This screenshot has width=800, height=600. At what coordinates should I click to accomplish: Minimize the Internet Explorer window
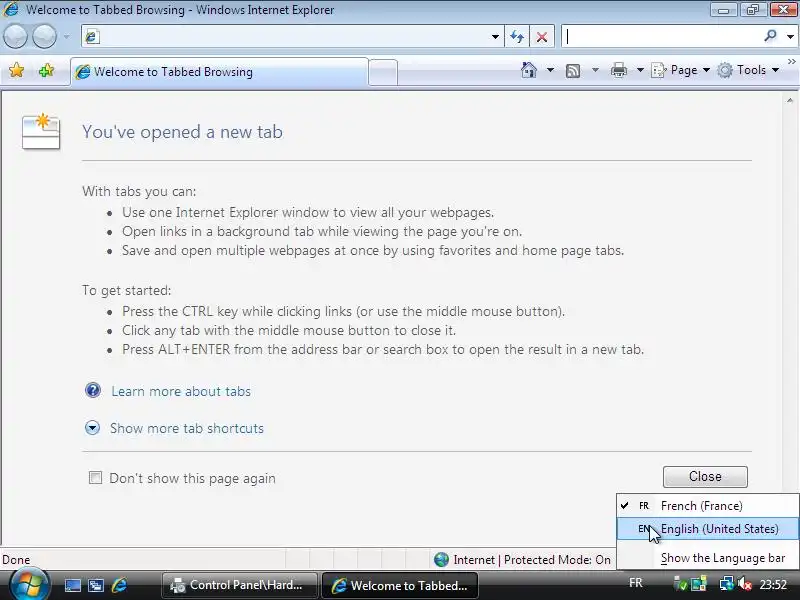pos(723,9)
